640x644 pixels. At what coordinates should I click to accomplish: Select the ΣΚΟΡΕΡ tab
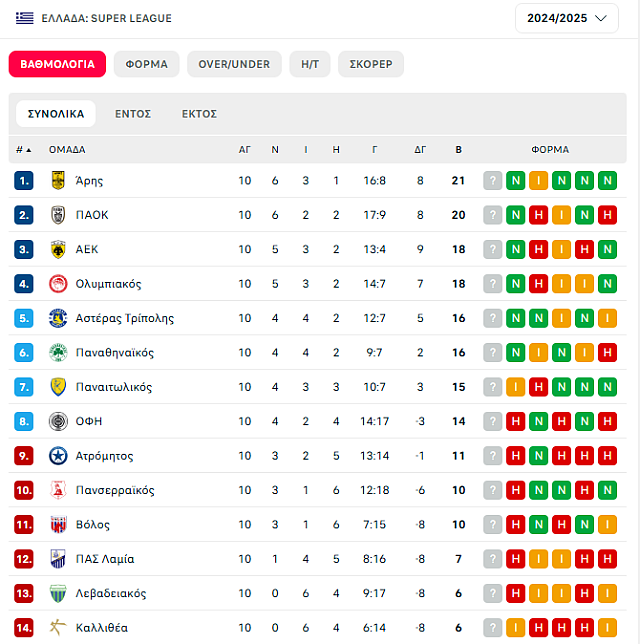pos(371,64)
